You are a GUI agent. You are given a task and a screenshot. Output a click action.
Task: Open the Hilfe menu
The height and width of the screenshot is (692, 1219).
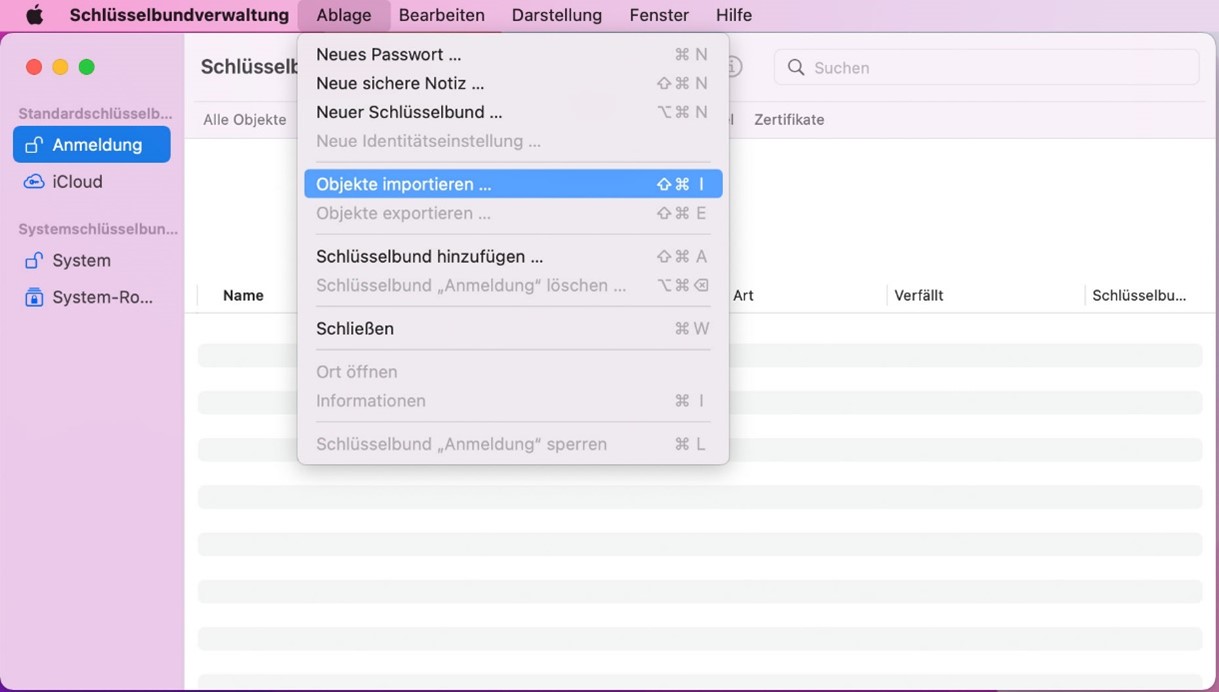pyautogui.click(x=734, y=15)
